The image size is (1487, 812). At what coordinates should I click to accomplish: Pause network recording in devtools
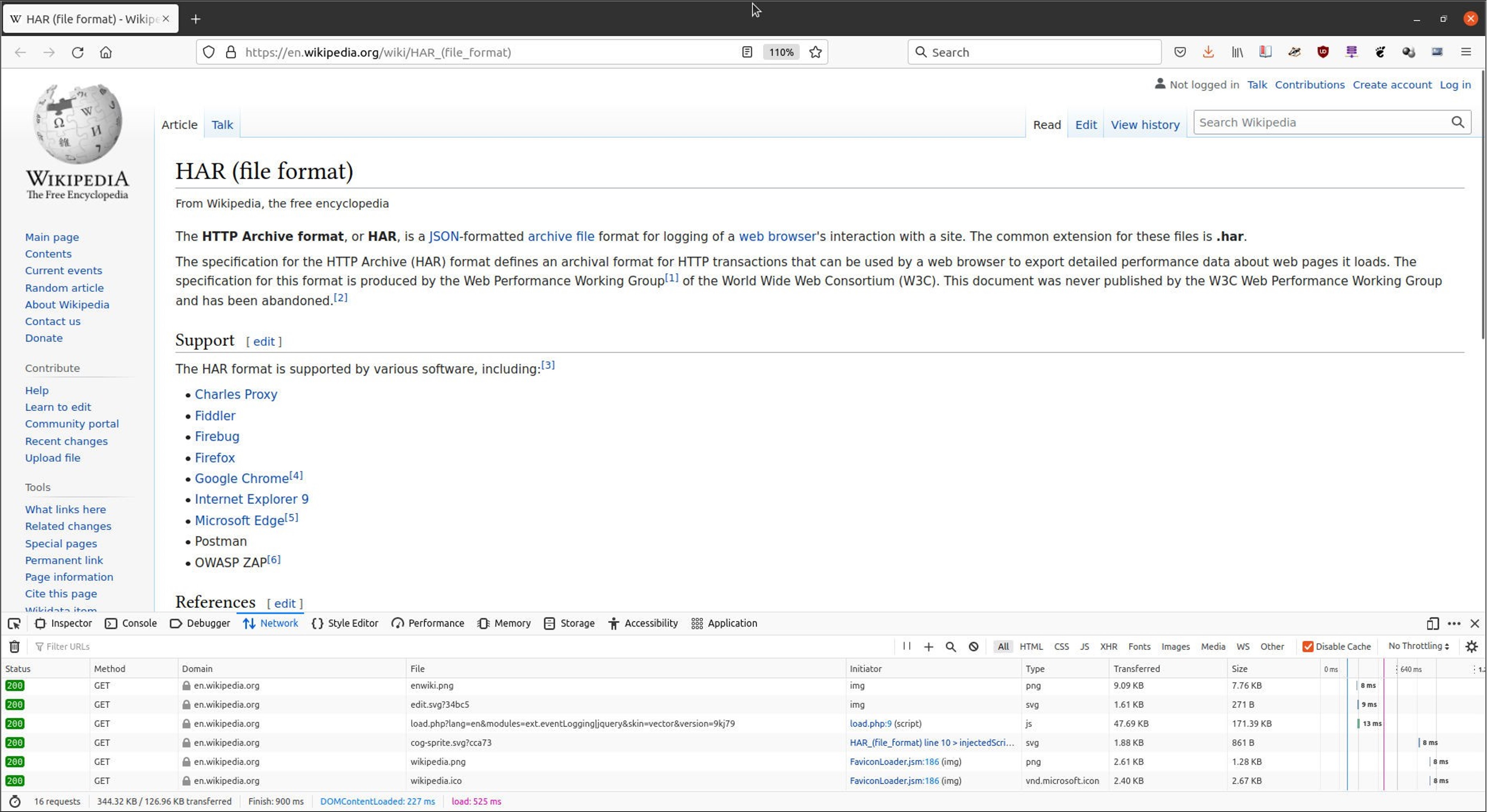coord(907,646)
